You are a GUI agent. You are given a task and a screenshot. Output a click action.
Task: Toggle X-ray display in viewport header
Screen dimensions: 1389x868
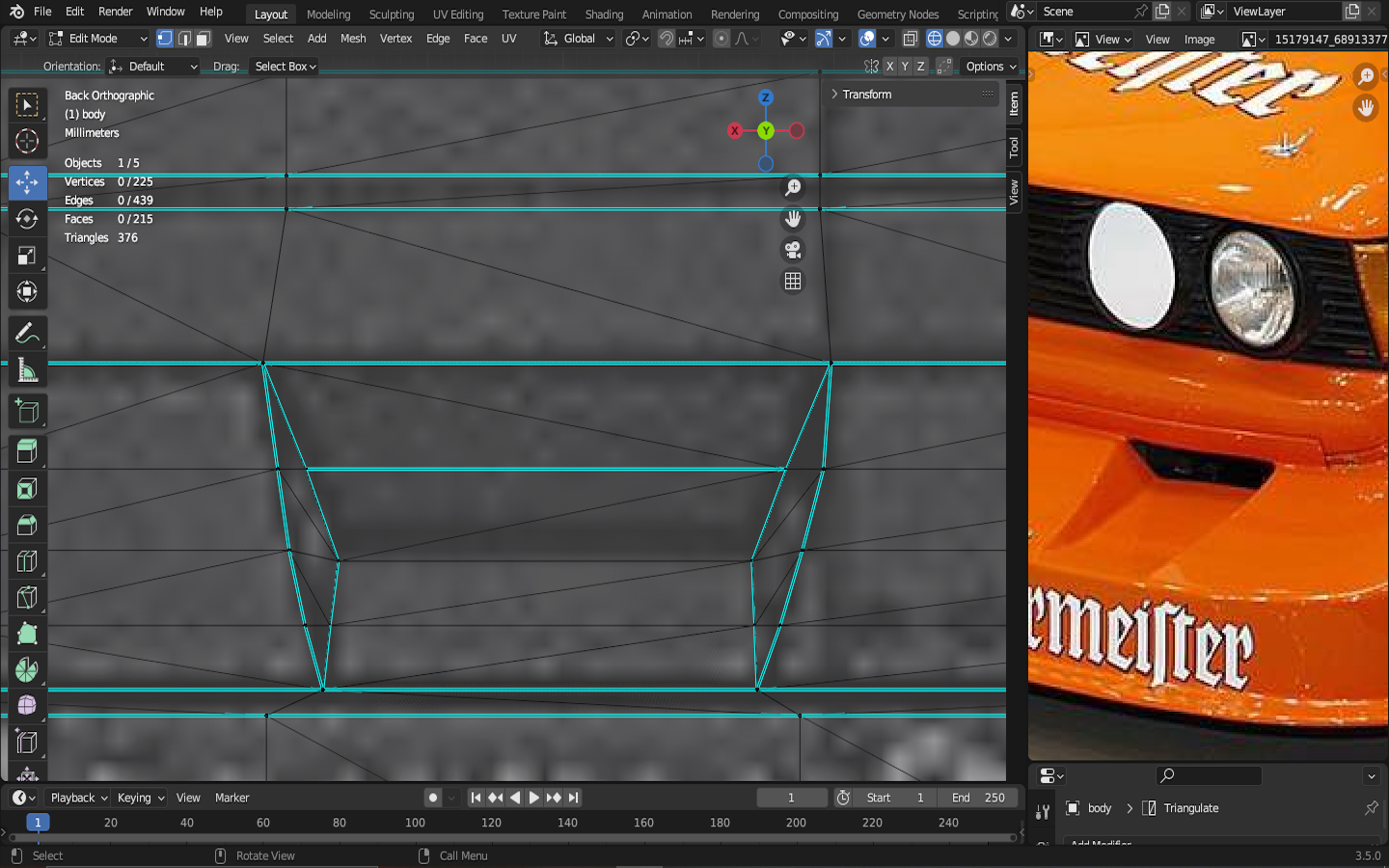[x=911, y=39]
